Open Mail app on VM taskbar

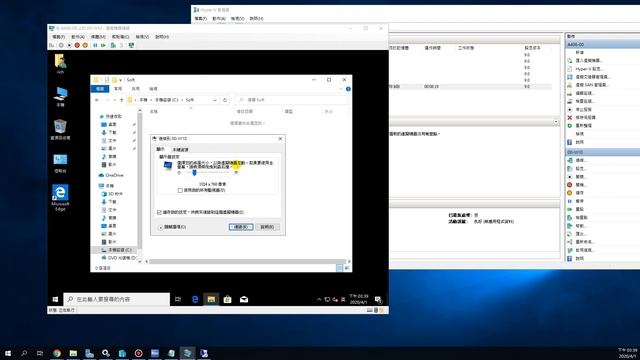click(244, 299)
